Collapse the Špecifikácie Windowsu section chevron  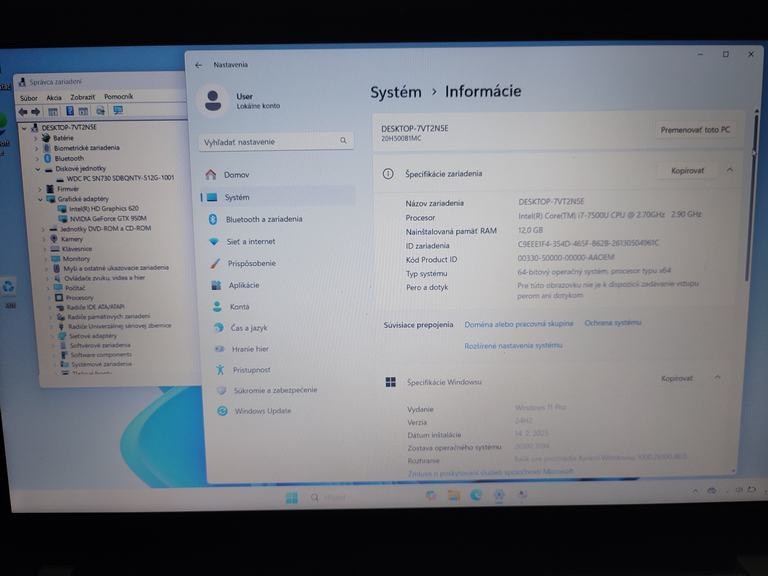tap(717, 377)
